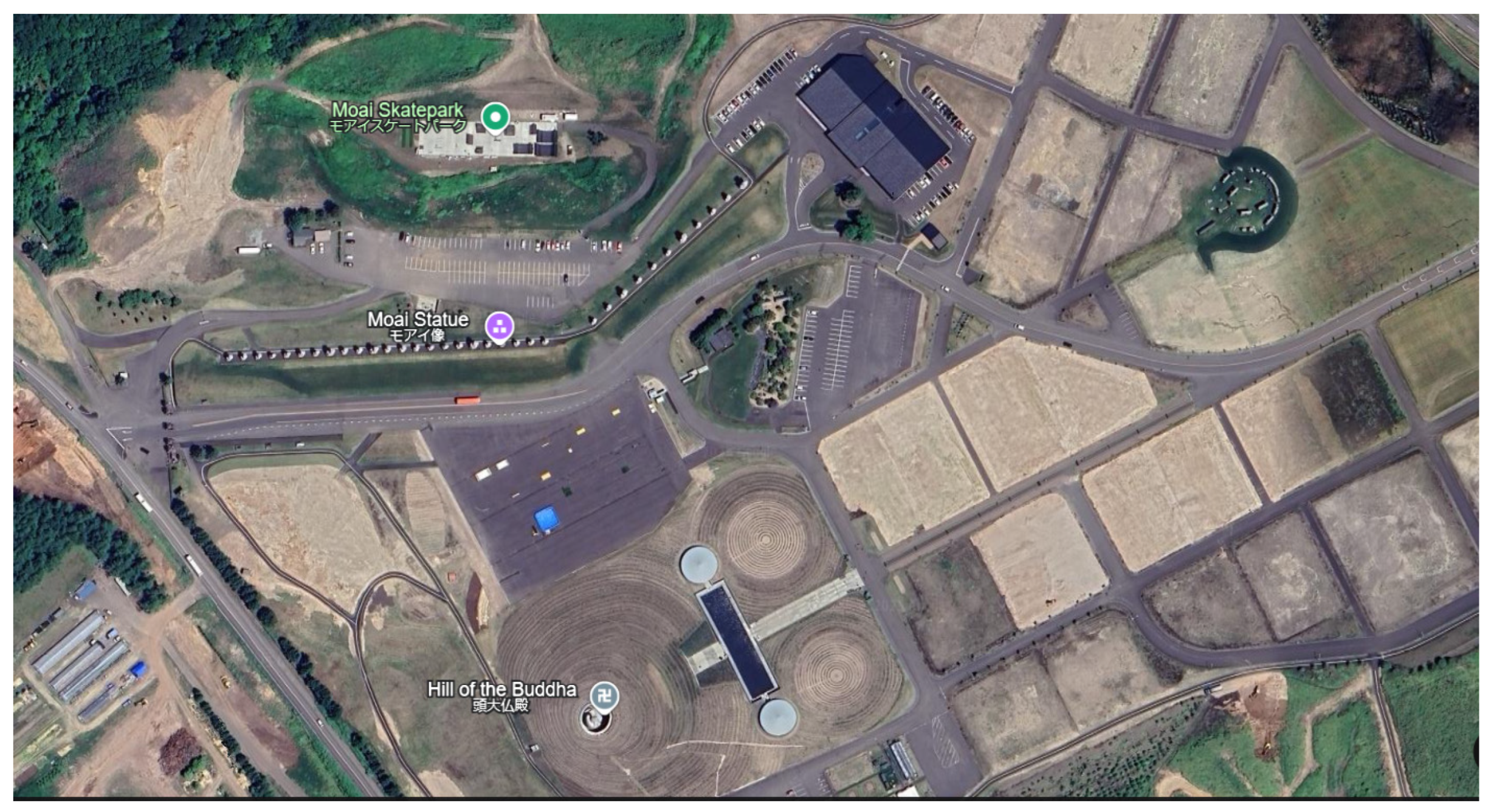This screenshot has width=1491, height=812.
Task: Click the Japanese モアイ像 label
Action: [416, 335]
